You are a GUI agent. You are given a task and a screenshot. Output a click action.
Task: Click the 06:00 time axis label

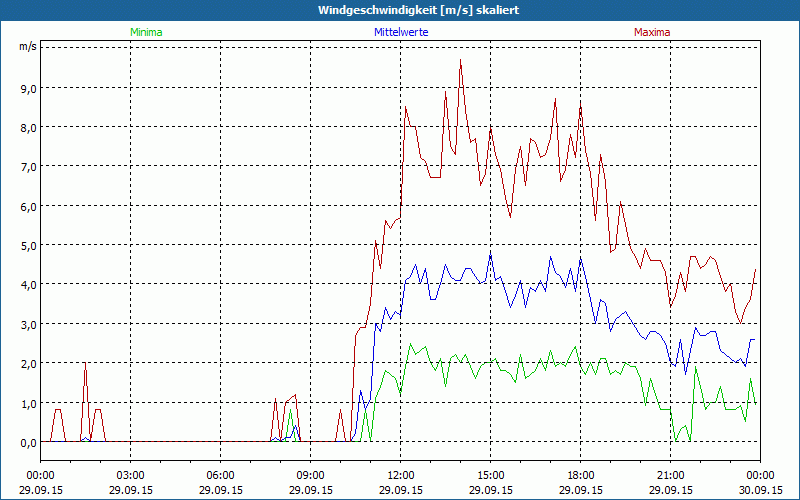(x=220, y=476)
